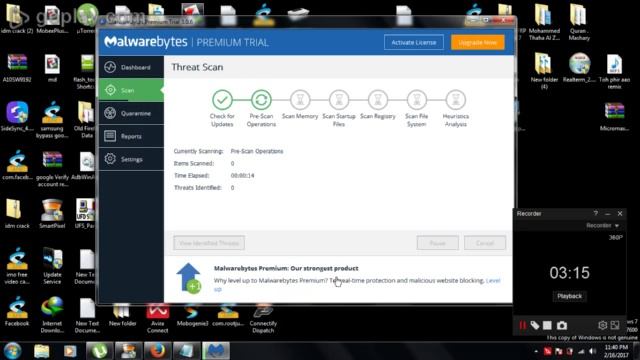Screen dimensions: 640x360
Task: Click the 03:15 recording timer display
Action: [569, 273]
